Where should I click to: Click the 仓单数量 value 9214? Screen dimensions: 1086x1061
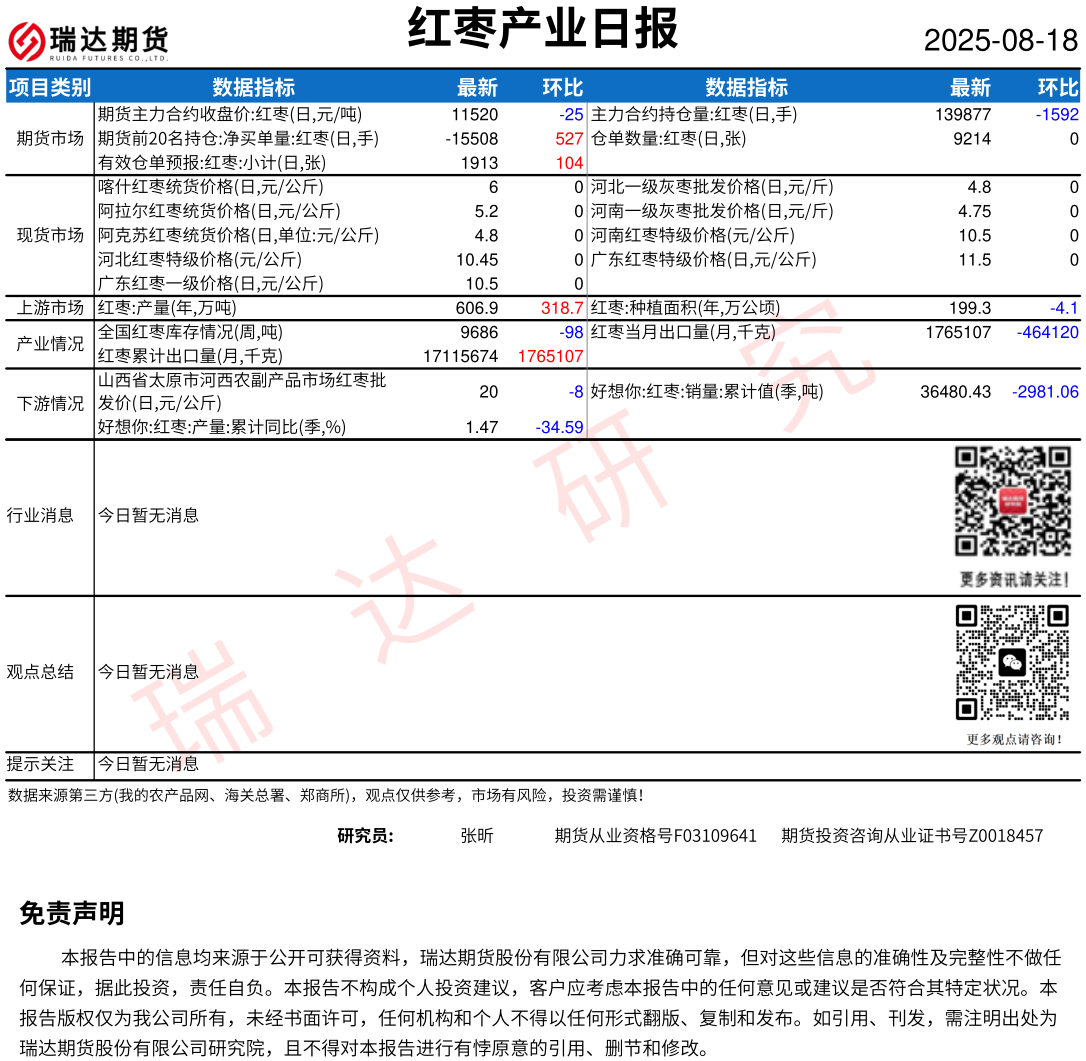(972, 139)
